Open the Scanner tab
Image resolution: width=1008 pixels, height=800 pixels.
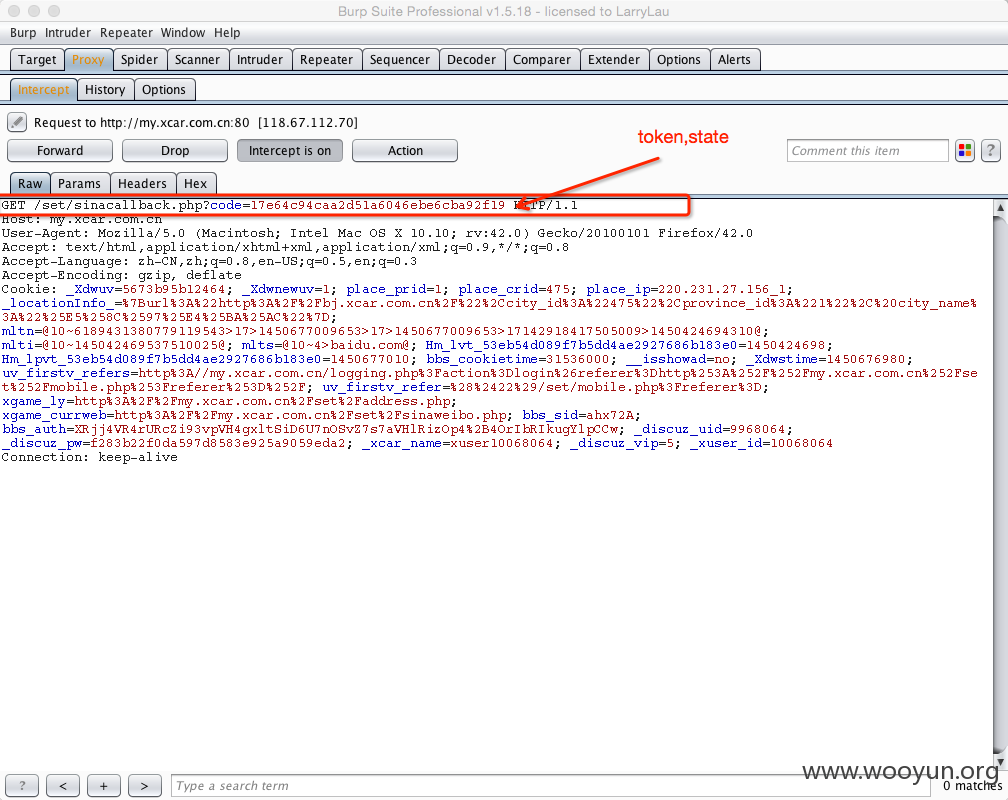197,60
